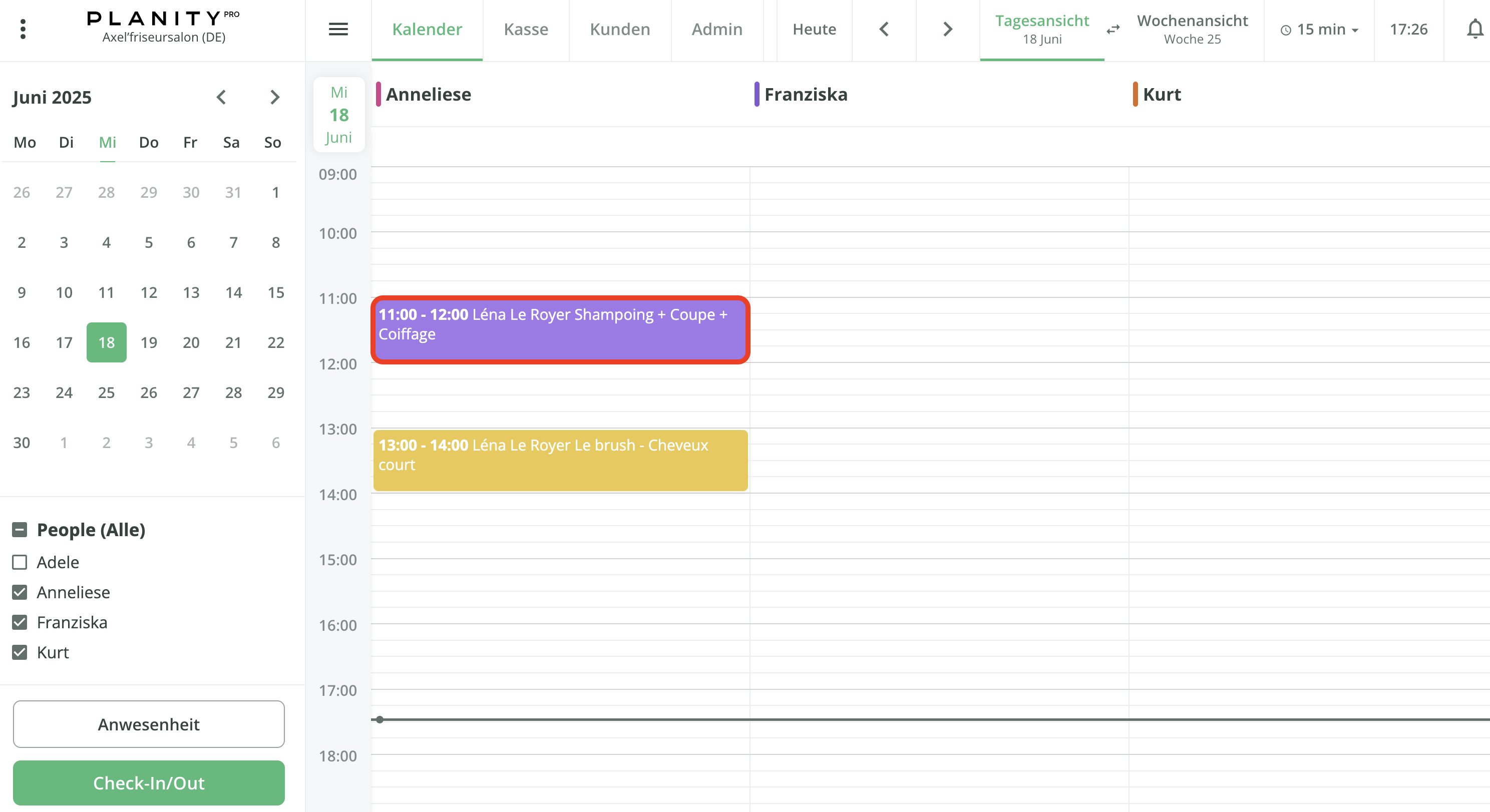Show previous month in mini calendar

click(221, 97)
